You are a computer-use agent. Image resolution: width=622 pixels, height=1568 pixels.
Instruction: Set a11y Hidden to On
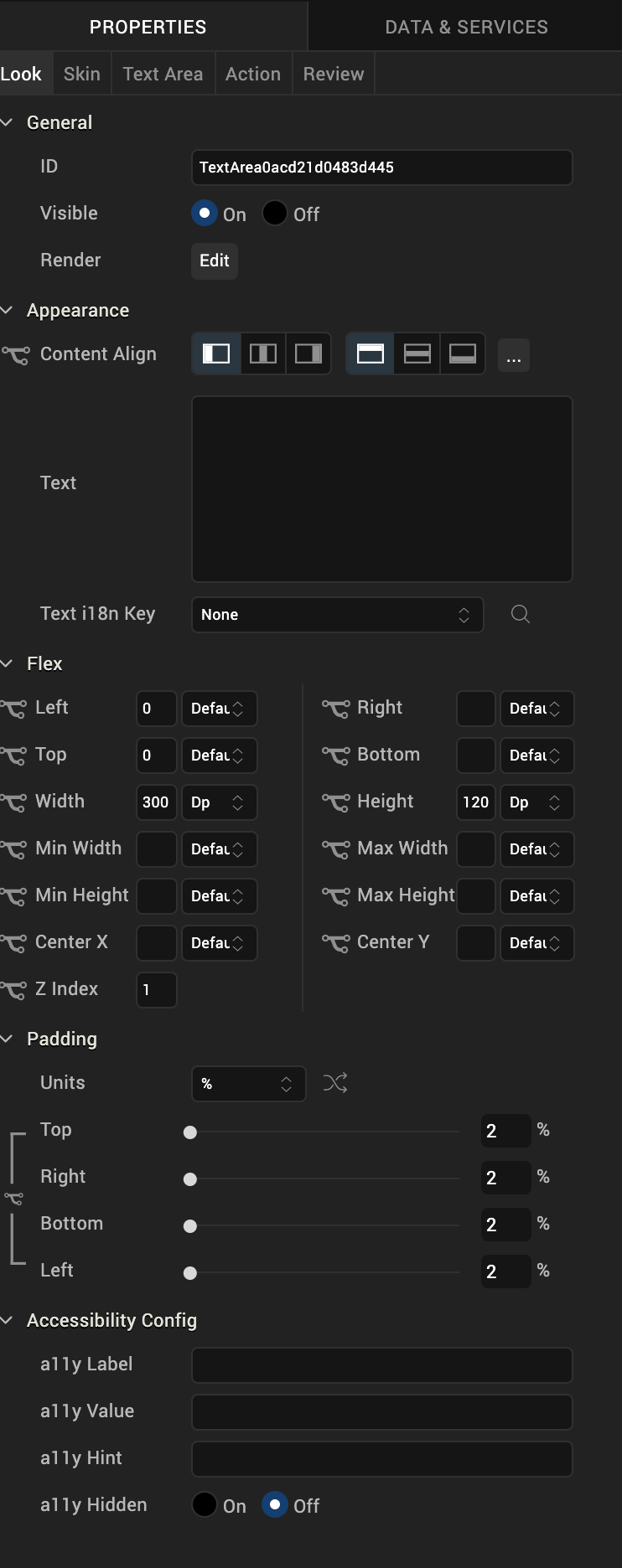(x=205, y=1505)
